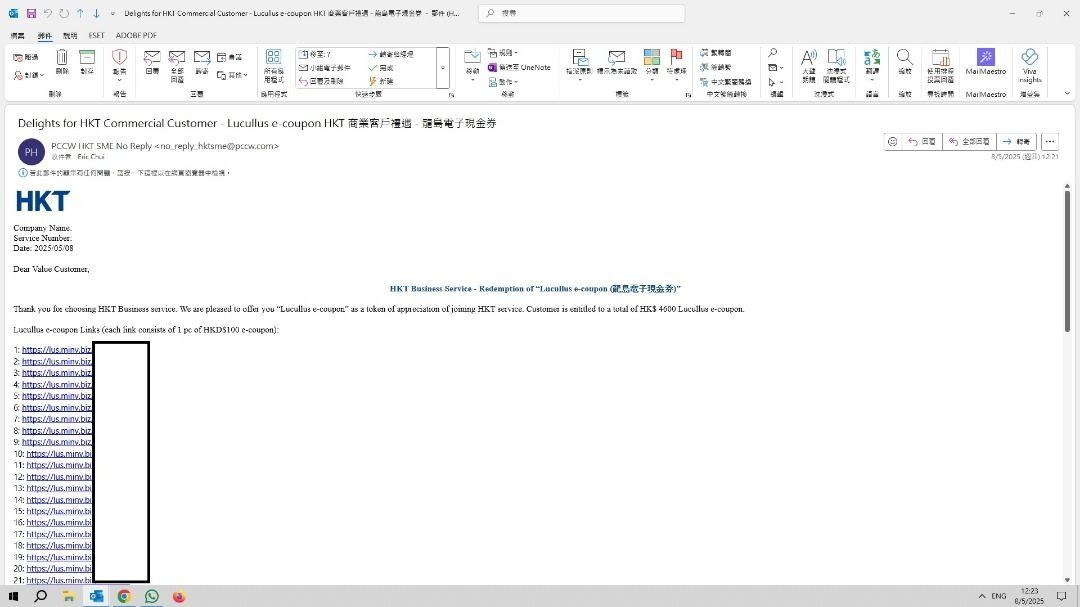Viewport: 1080px width, 607px height.
Task: Click the smiley reaction button in message header
Action: 893,141
